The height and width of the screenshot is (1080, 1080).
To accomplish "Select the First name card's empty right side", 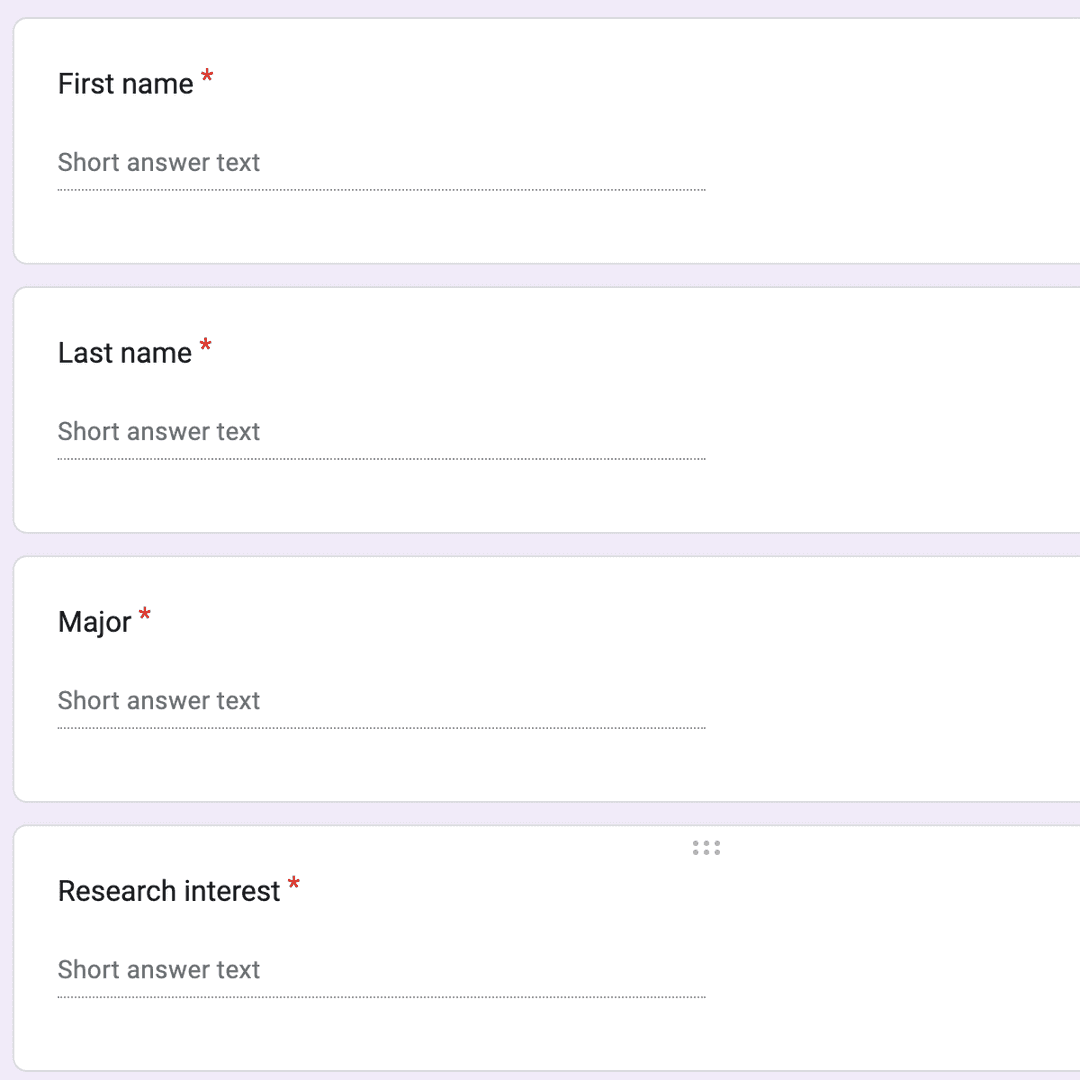I will (900, 140).
